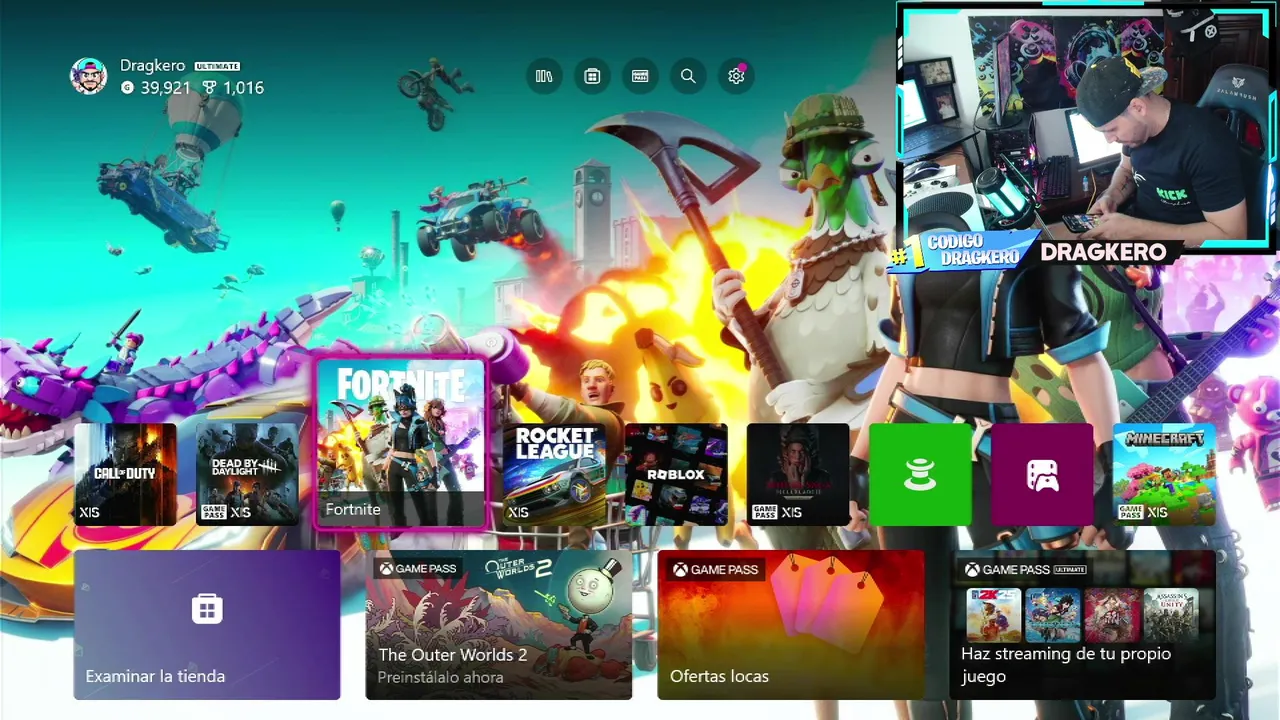
Task: Click the Dragkero gamertag name
Action: pyautogui.click(x=152, y=65)
